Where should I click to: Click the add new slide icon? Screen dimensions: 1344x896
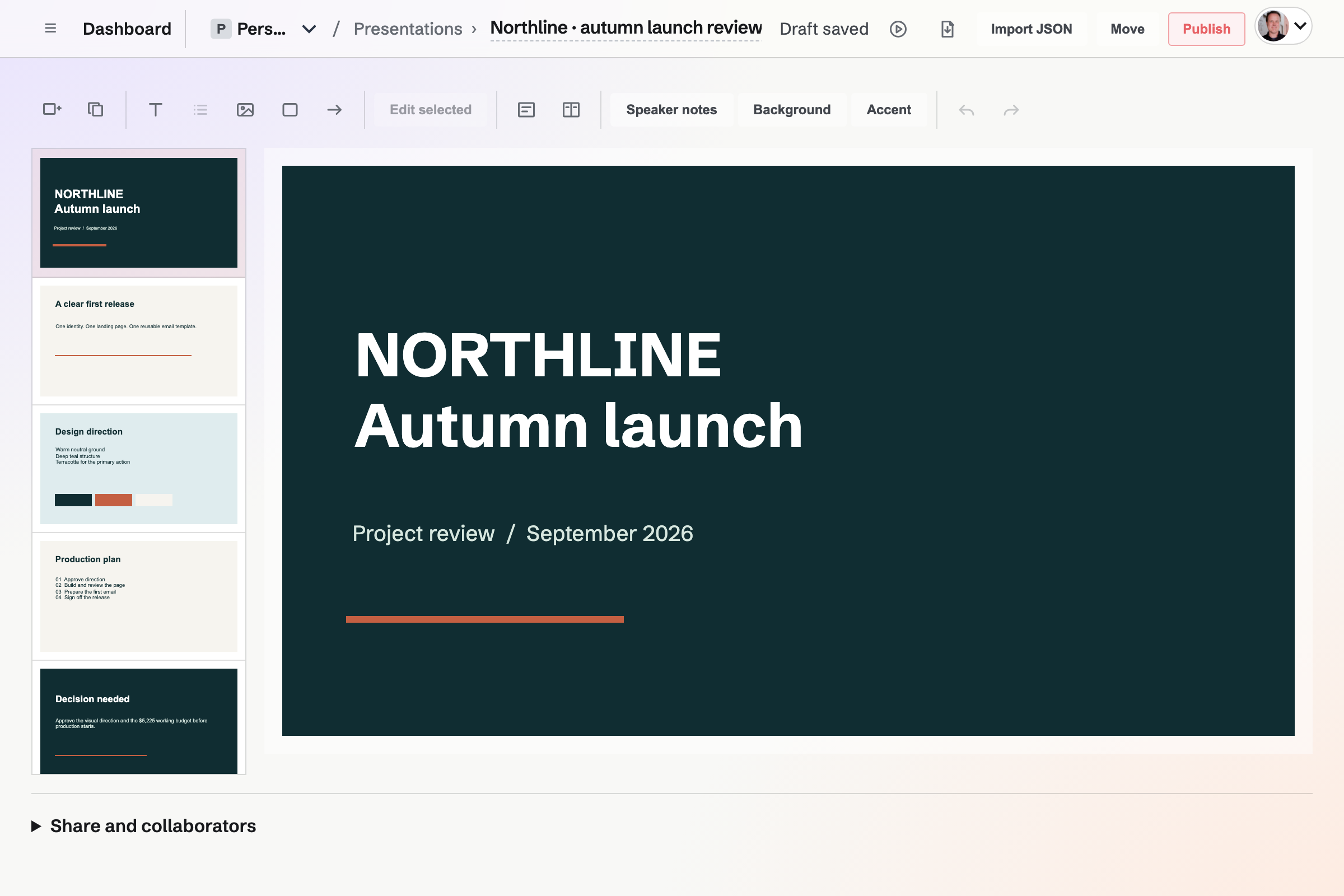coord(52,109)
